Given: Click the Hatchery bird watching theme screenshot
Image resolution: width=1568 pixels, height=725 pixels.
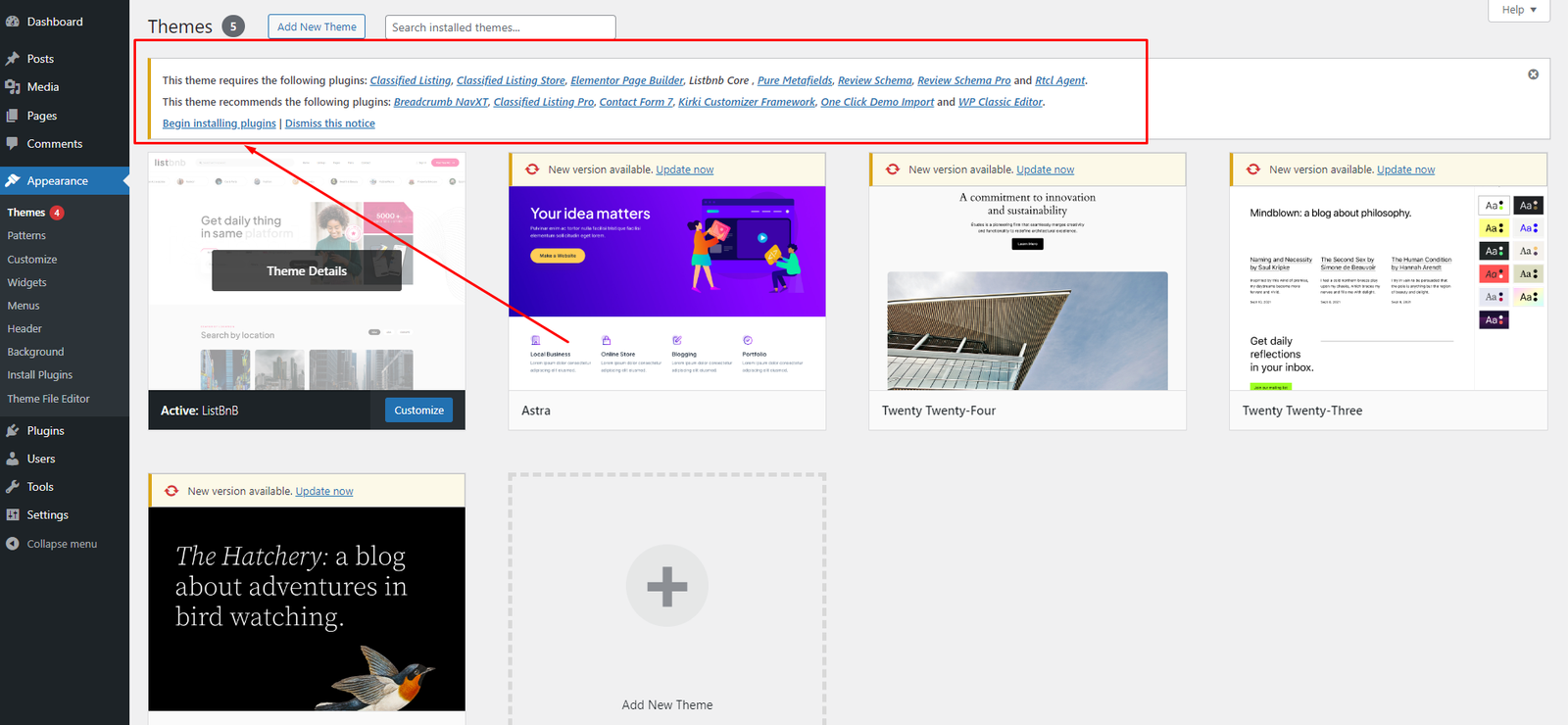Looking at the screenshot, I should click(x=307, y=608).
